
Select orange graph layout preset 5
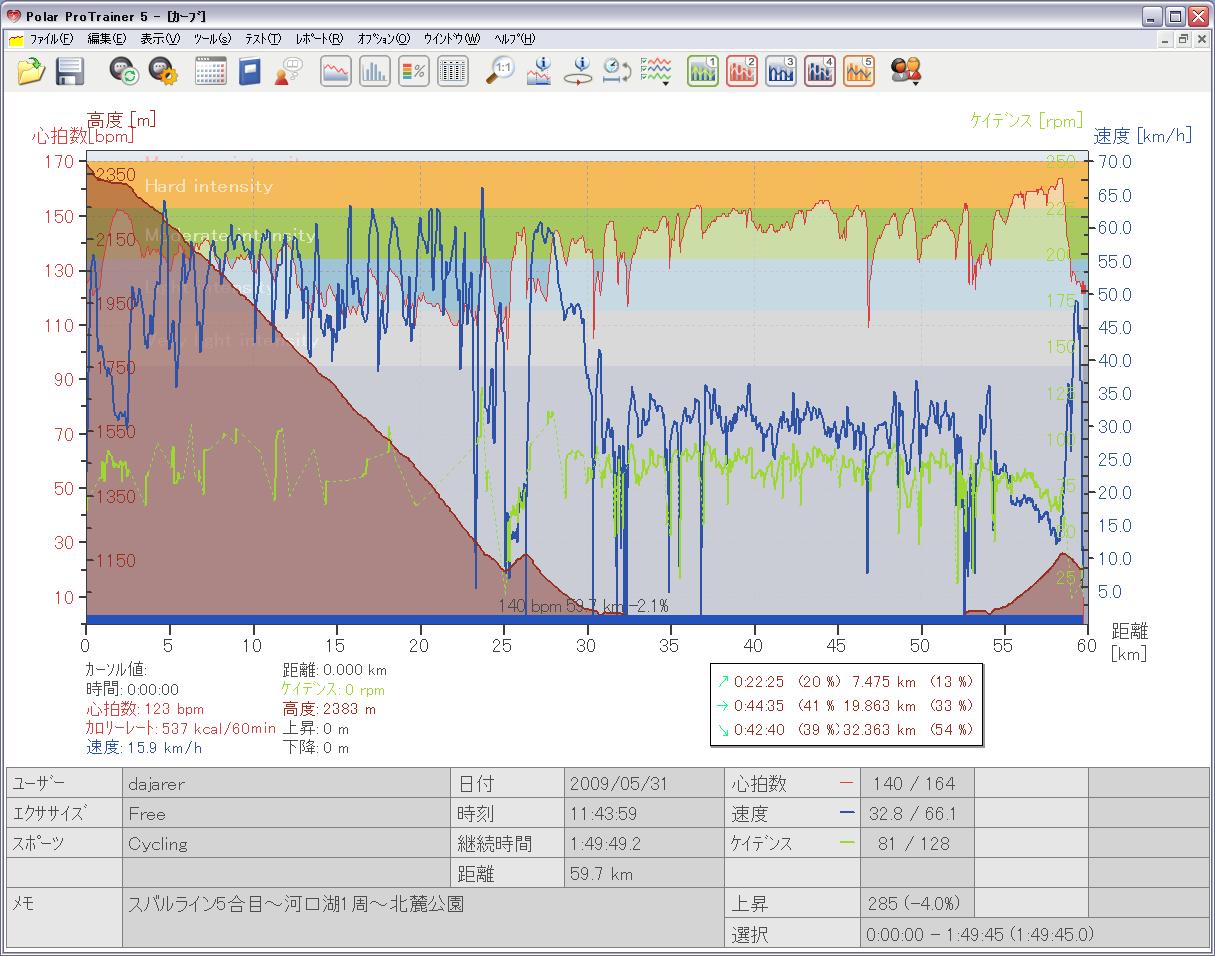tap(859, 71)
